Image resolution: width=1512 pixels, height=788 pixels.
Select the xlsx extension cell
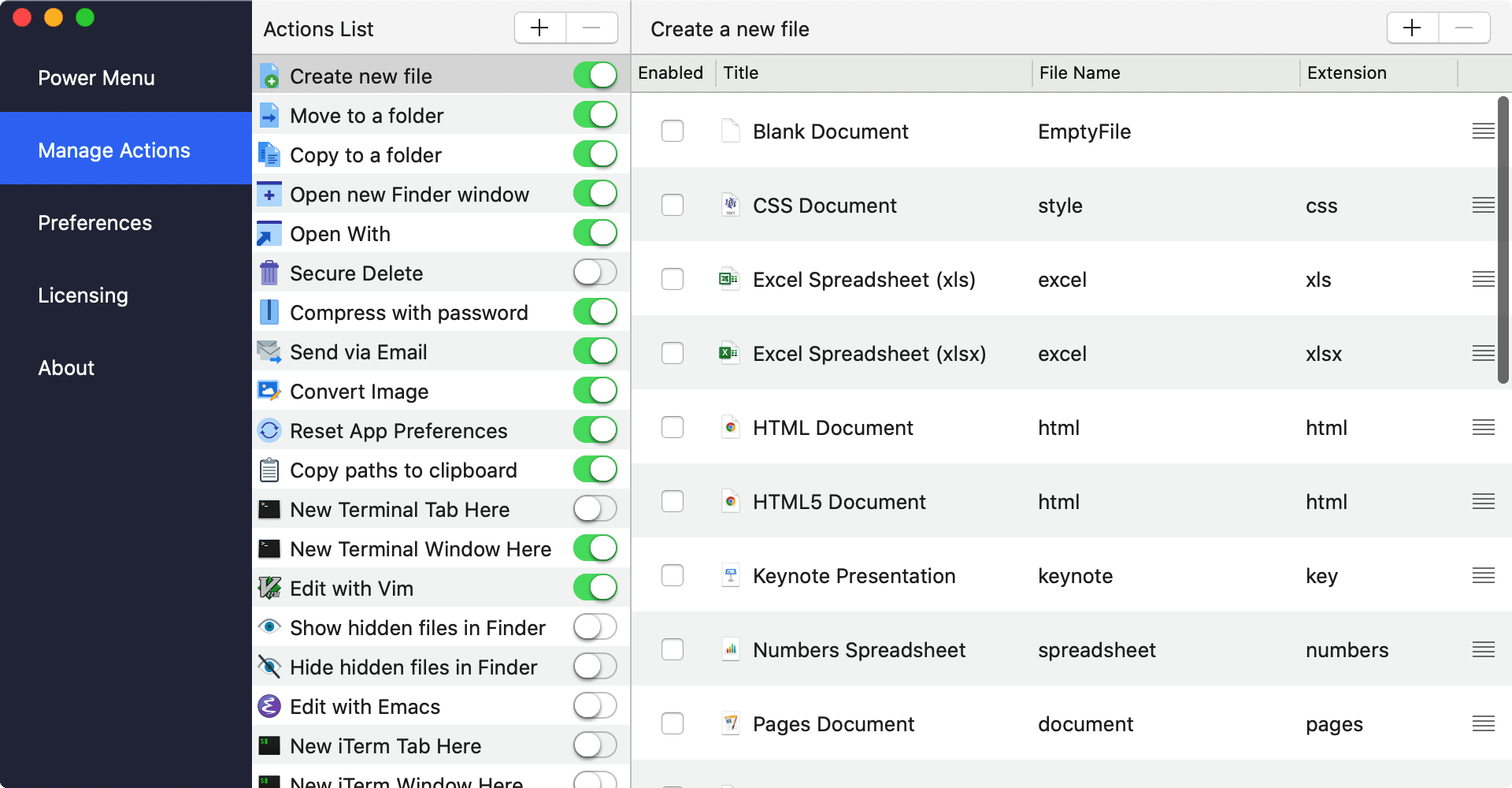(1324, 354)
